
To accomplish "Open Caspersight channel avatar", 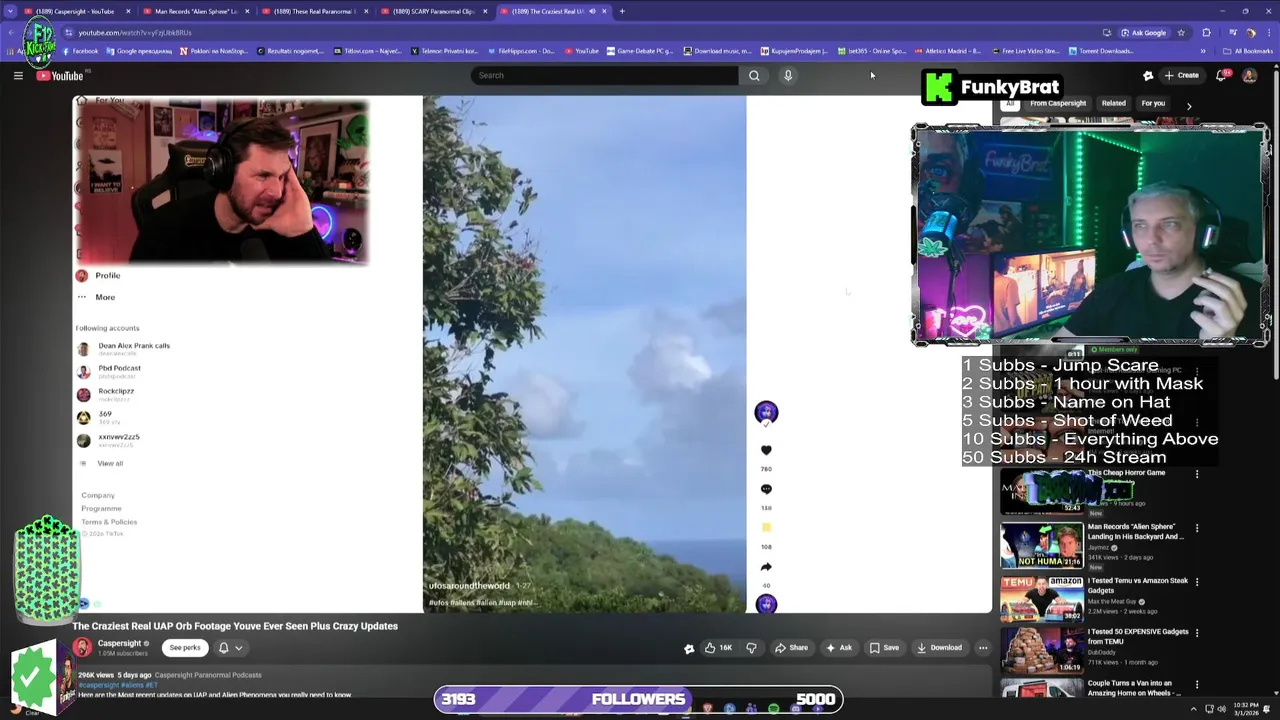I will click(82, 647).
